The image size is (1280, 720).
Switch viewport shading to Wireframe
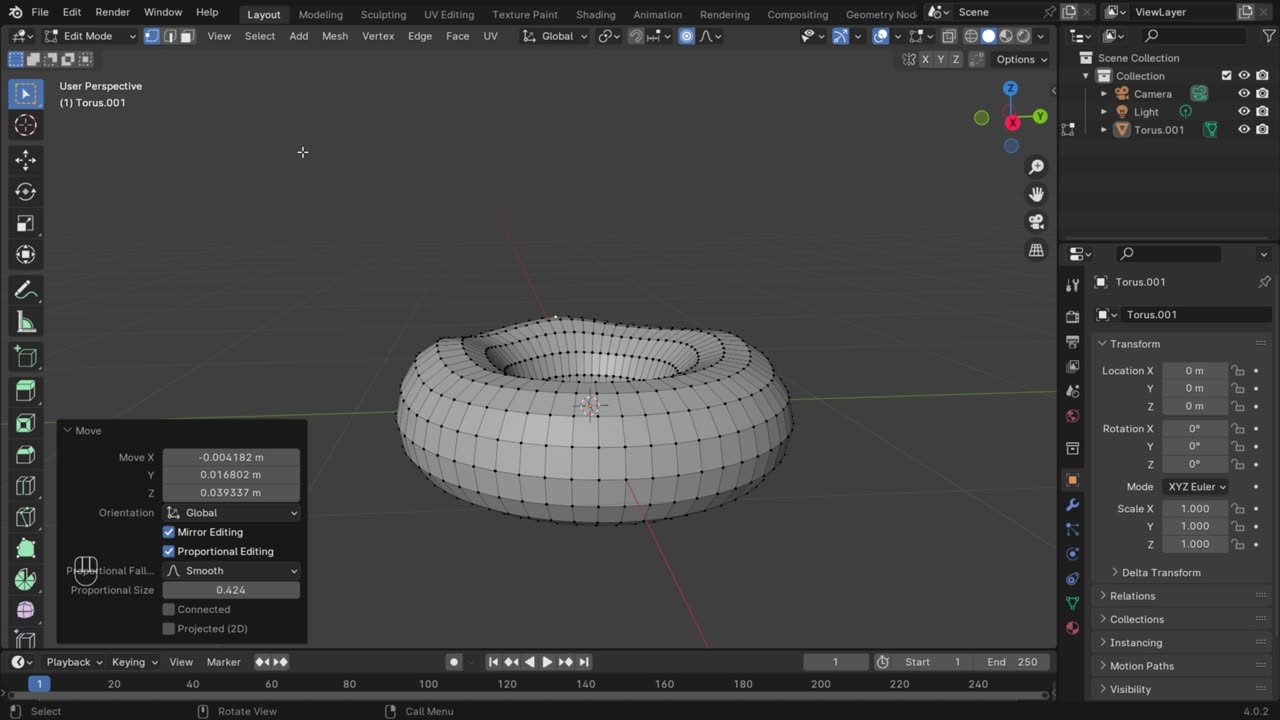tap(971, 36)
